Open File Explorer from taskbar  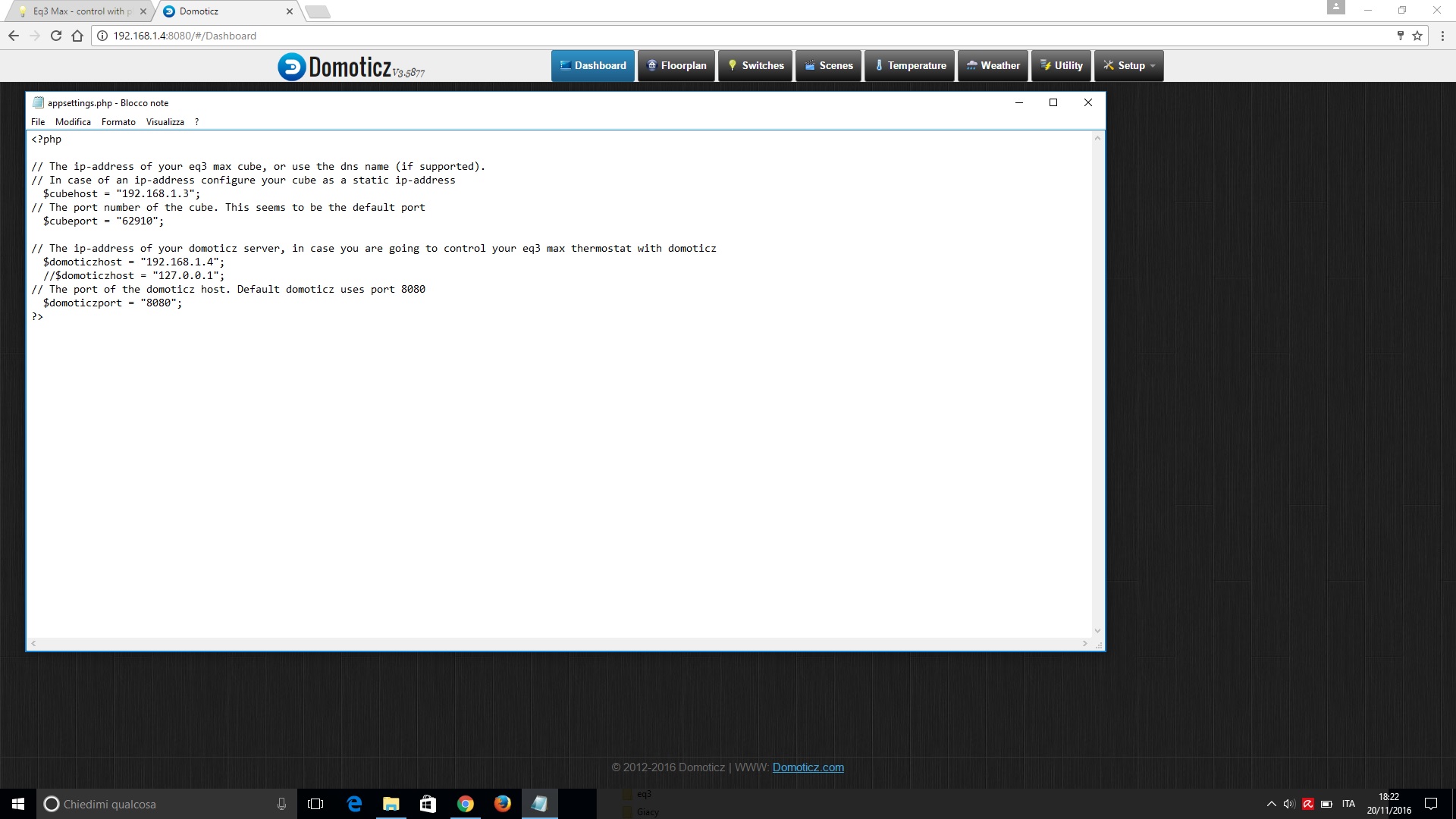click(391, 804)
